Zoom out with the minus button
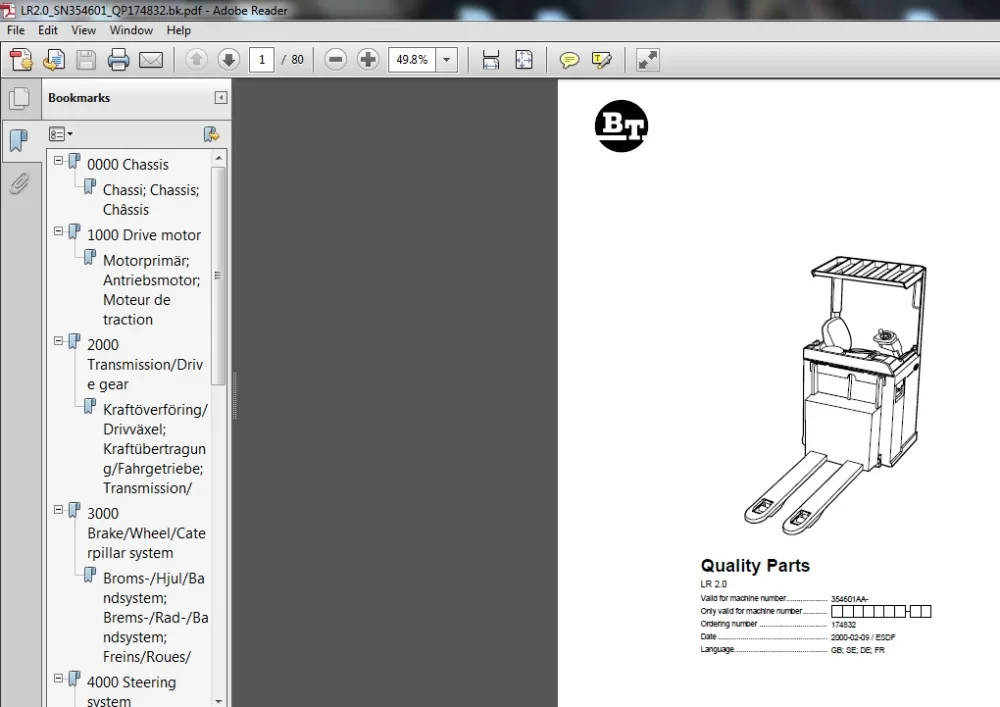The height and width of the screenshot is (707, 1000). pyautogui.click(x=336, y=60)
